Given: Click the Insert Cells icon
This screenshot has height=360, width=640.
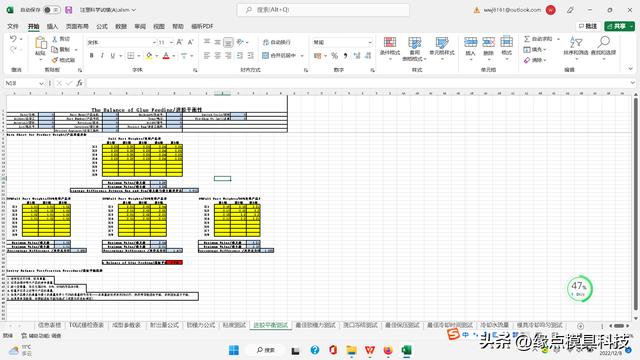Looking at the screenshot, I should pos(470,42).
